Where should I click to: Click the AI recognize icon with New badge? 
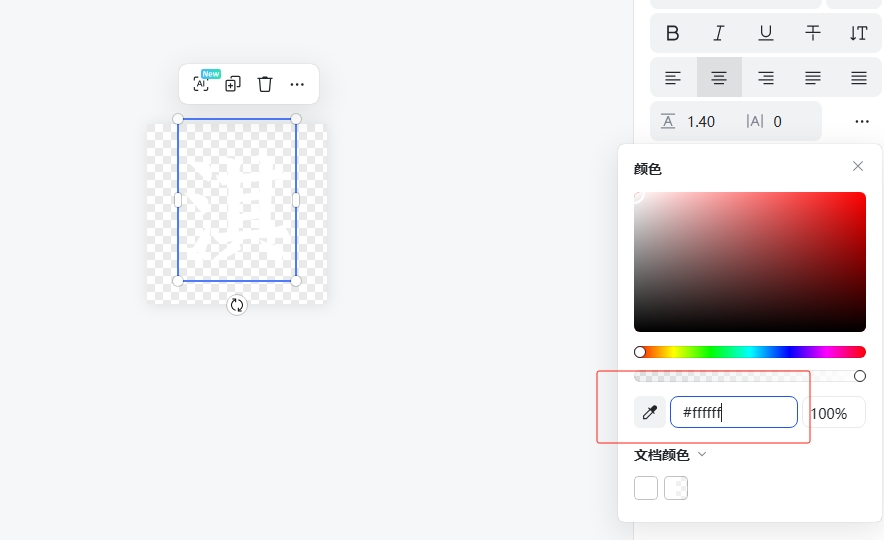point(202,84)
